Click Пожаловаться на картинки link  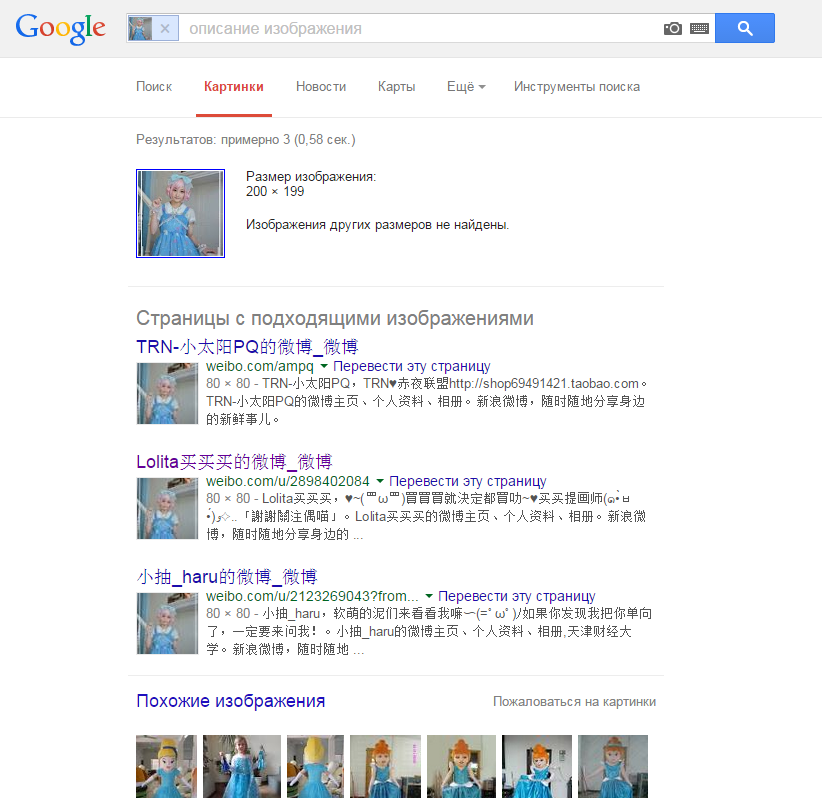tap(574, 702)
